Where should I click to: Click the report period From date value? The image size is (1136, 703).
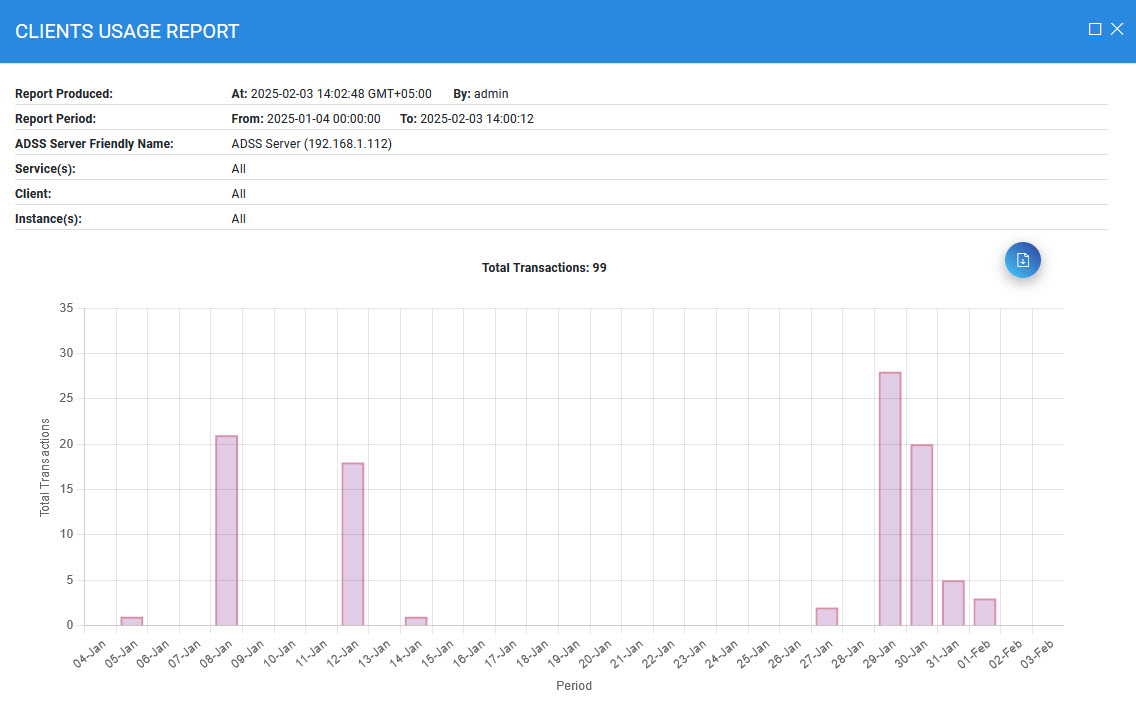point(323,119)
